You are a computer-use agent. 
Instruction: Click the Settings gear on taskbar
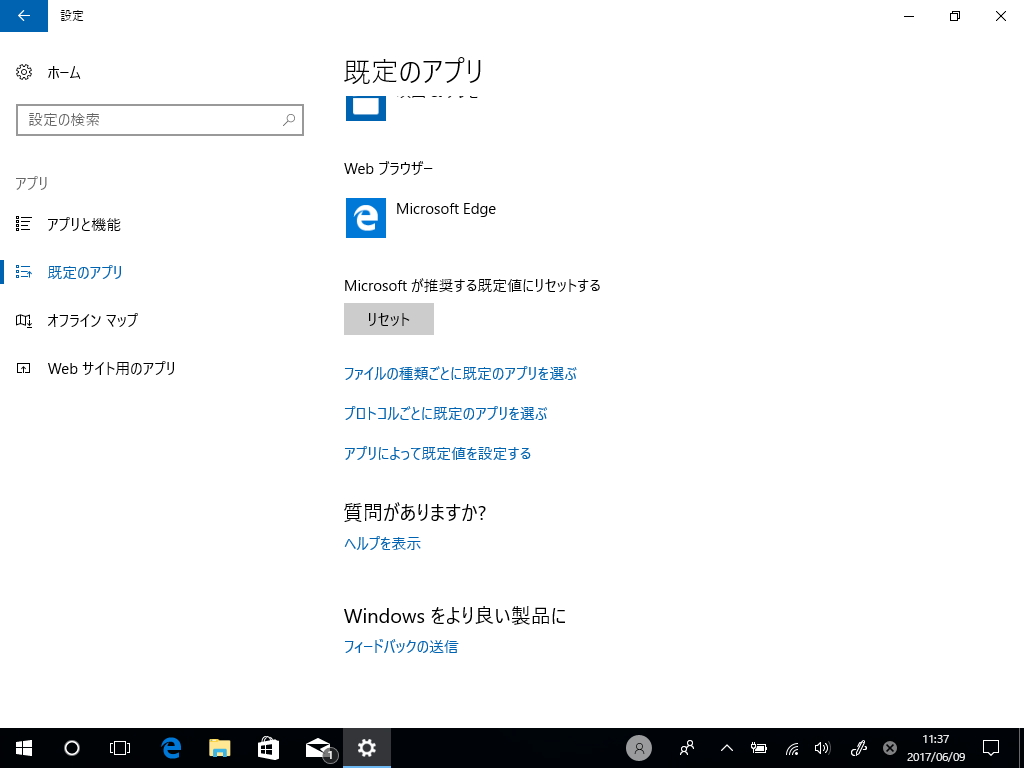coord(366,748)
